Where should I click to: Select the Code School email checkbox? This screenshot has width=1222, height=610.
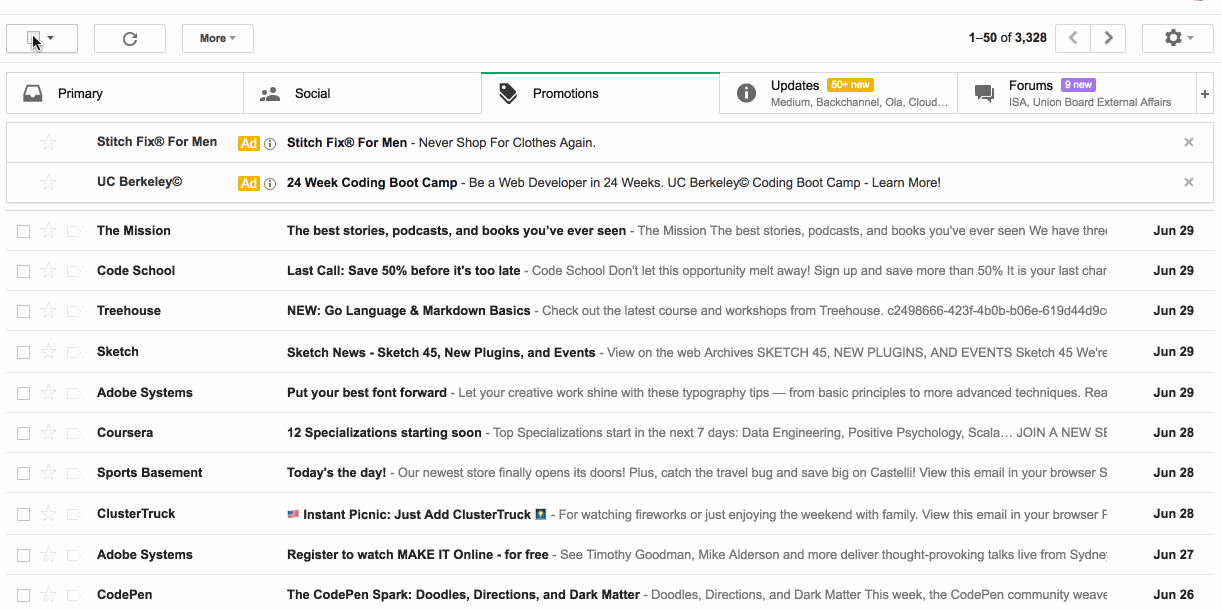[x=24, y=271]
